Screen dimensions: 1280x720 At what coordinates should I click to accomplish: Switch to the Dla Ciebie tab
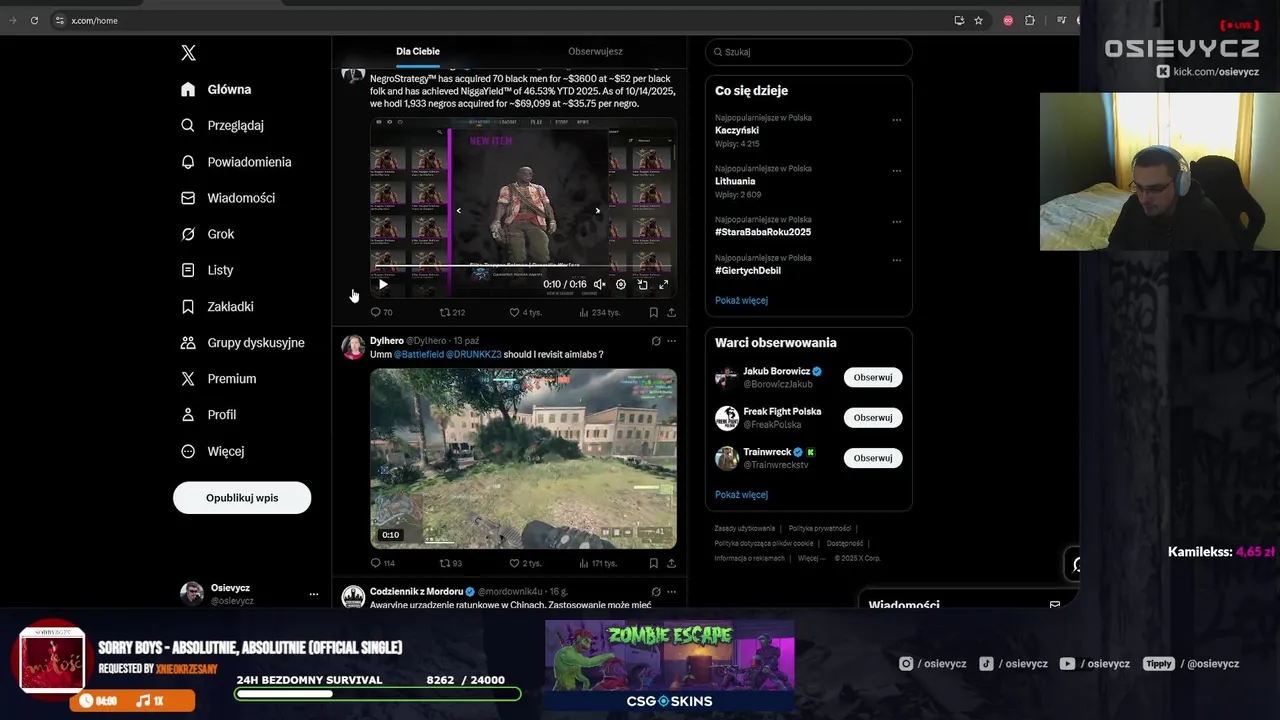coord(418,51)
